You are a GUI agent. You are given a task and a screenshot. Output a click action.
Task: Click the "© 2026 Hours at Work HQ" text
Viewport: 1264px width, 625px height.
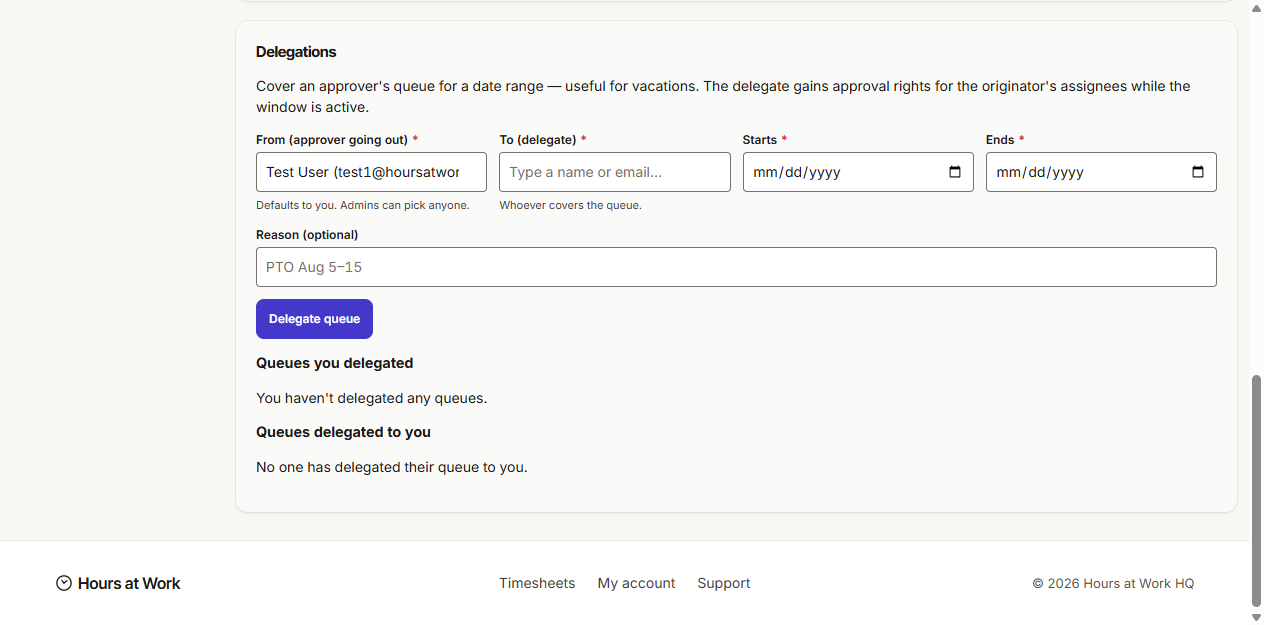tap(1113, 583)
